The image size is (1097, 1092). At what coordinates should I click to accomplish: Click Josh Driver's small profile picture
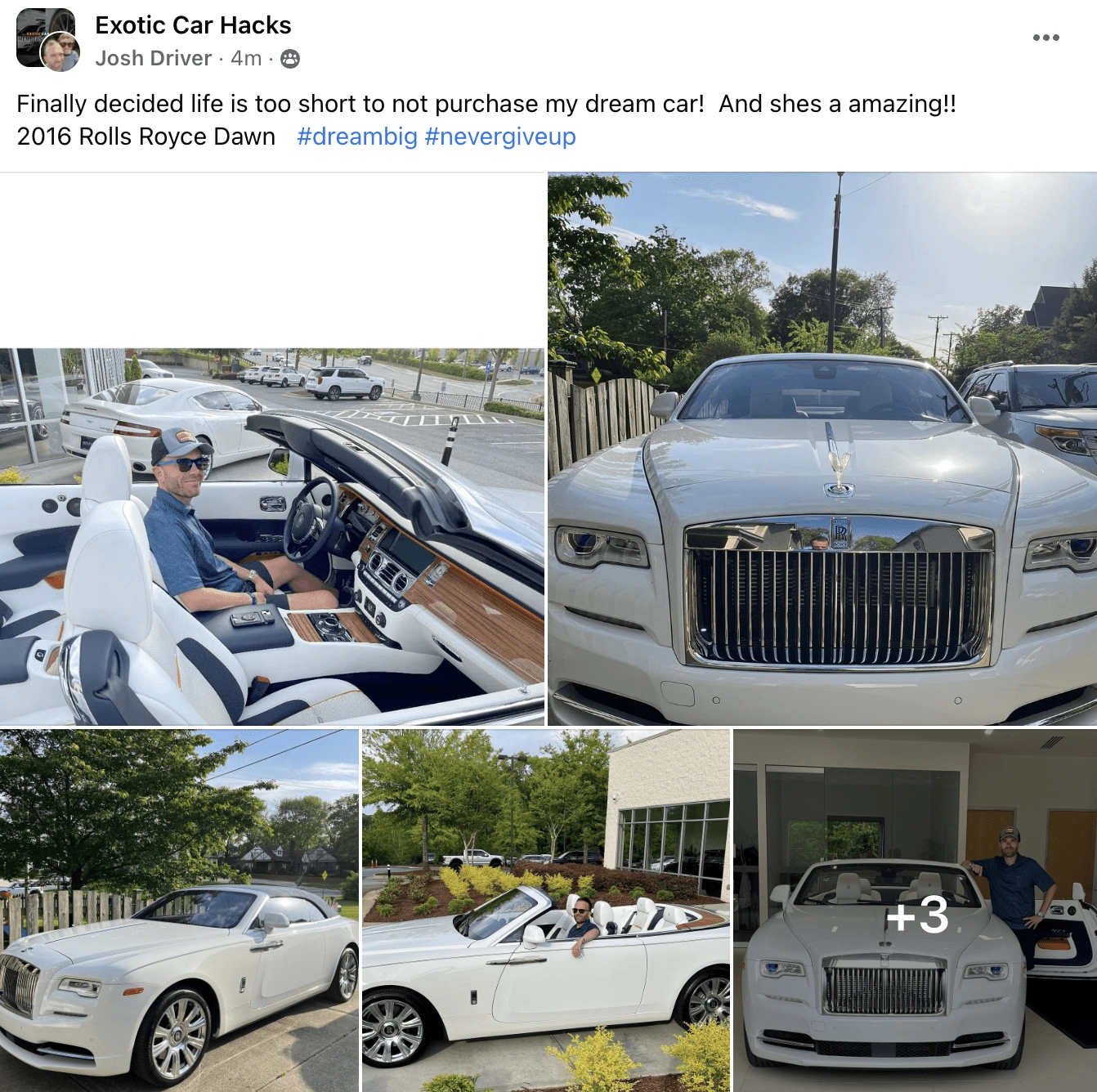[61, 51]
